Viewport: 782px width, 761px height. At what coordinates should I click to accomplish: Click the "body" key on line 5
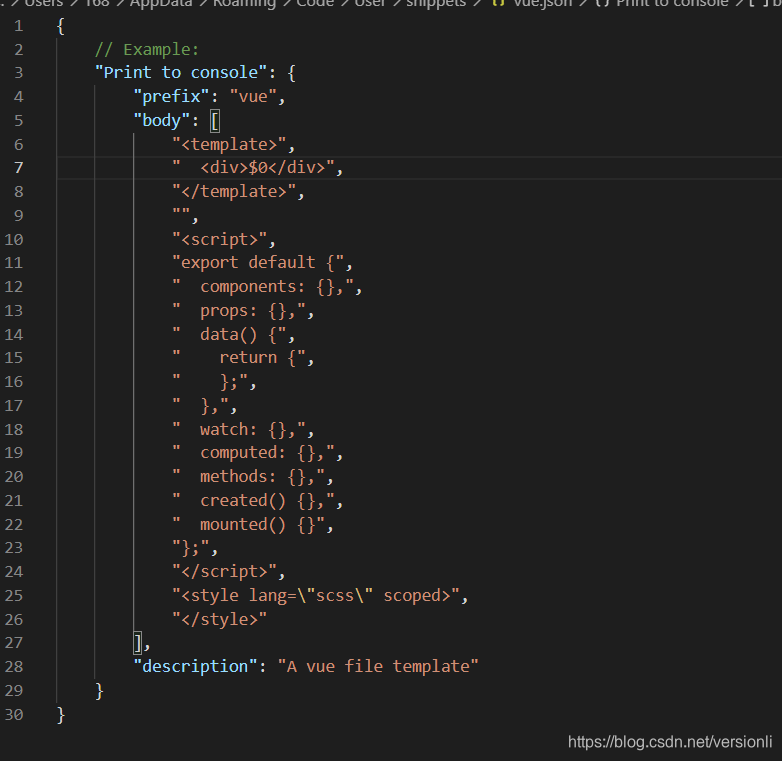click(162, 120)
